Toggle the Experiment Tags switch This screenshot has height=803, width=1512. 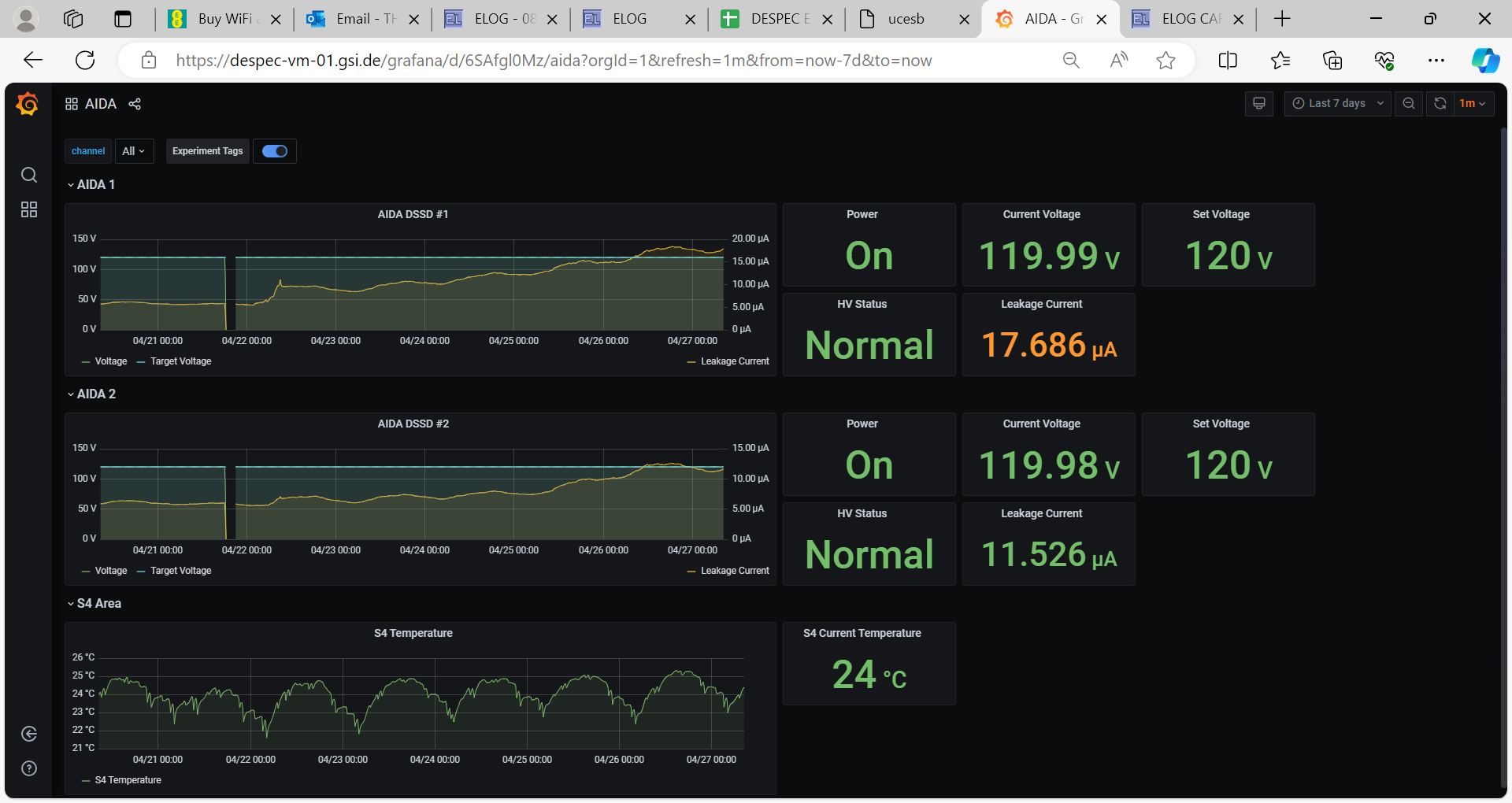pos(274,151)
